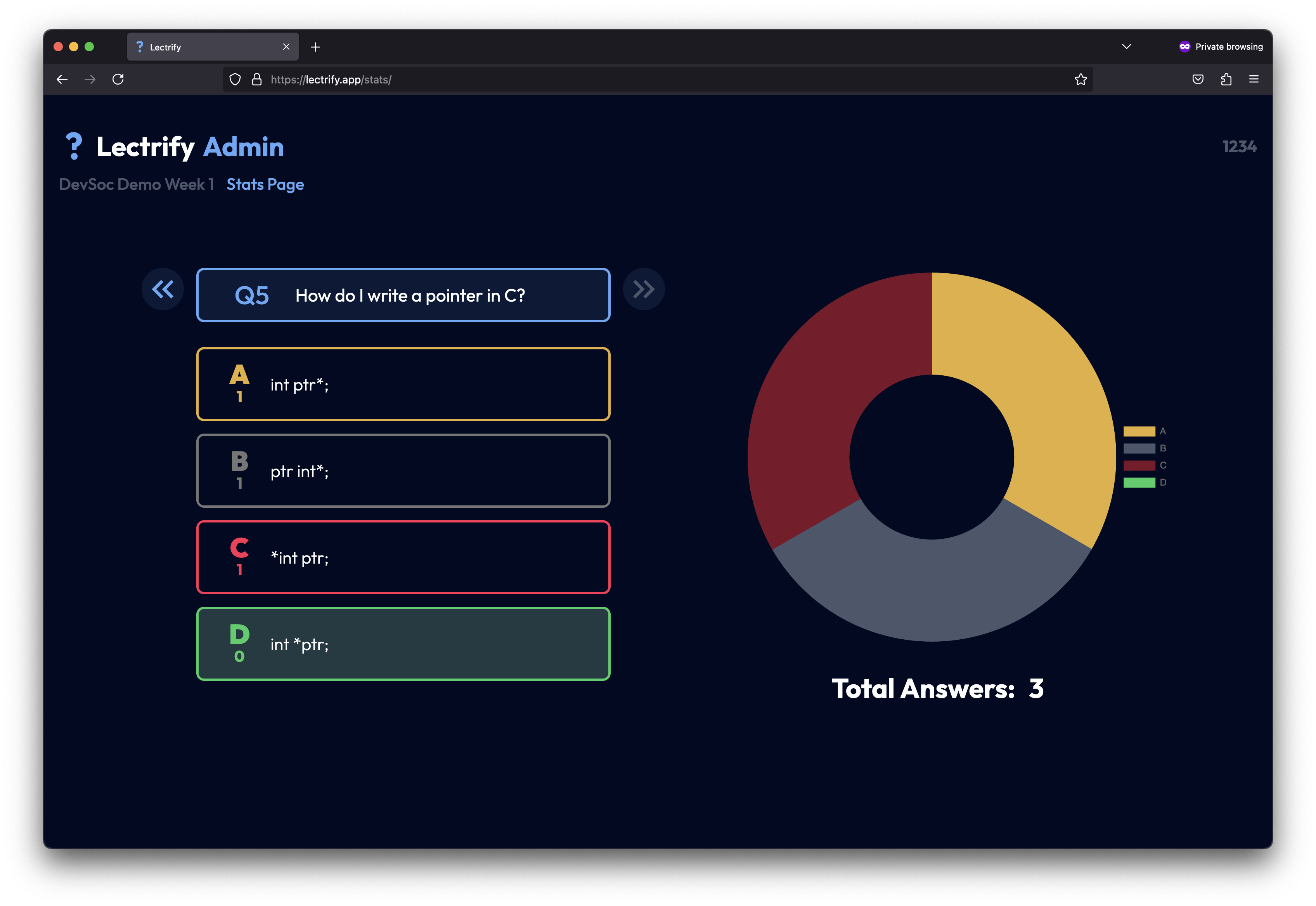Image resolution: width=1316 pixels, height=906 pixels.
Task: Select answer D int *ptr;
Action: point(403,644)
